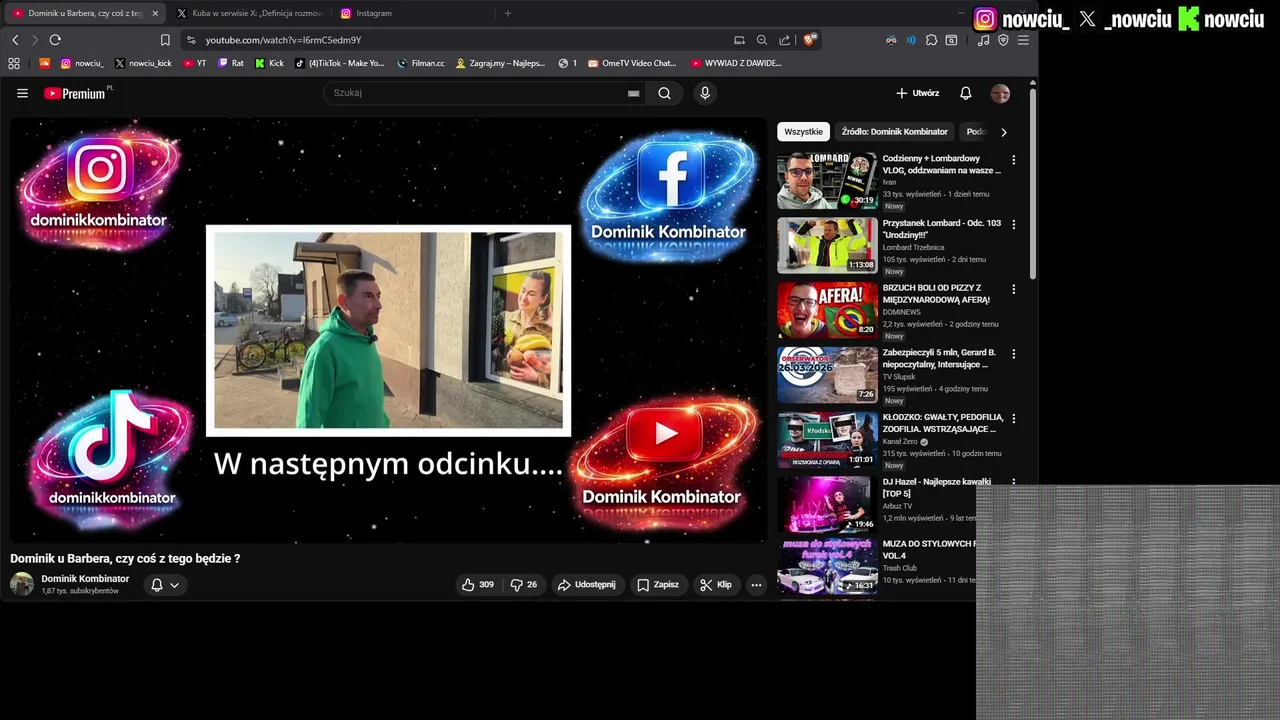Open next episode preview in end screen
This screenshot has width=1280, height=720.
pyautogui.click(x=388, y=331)
